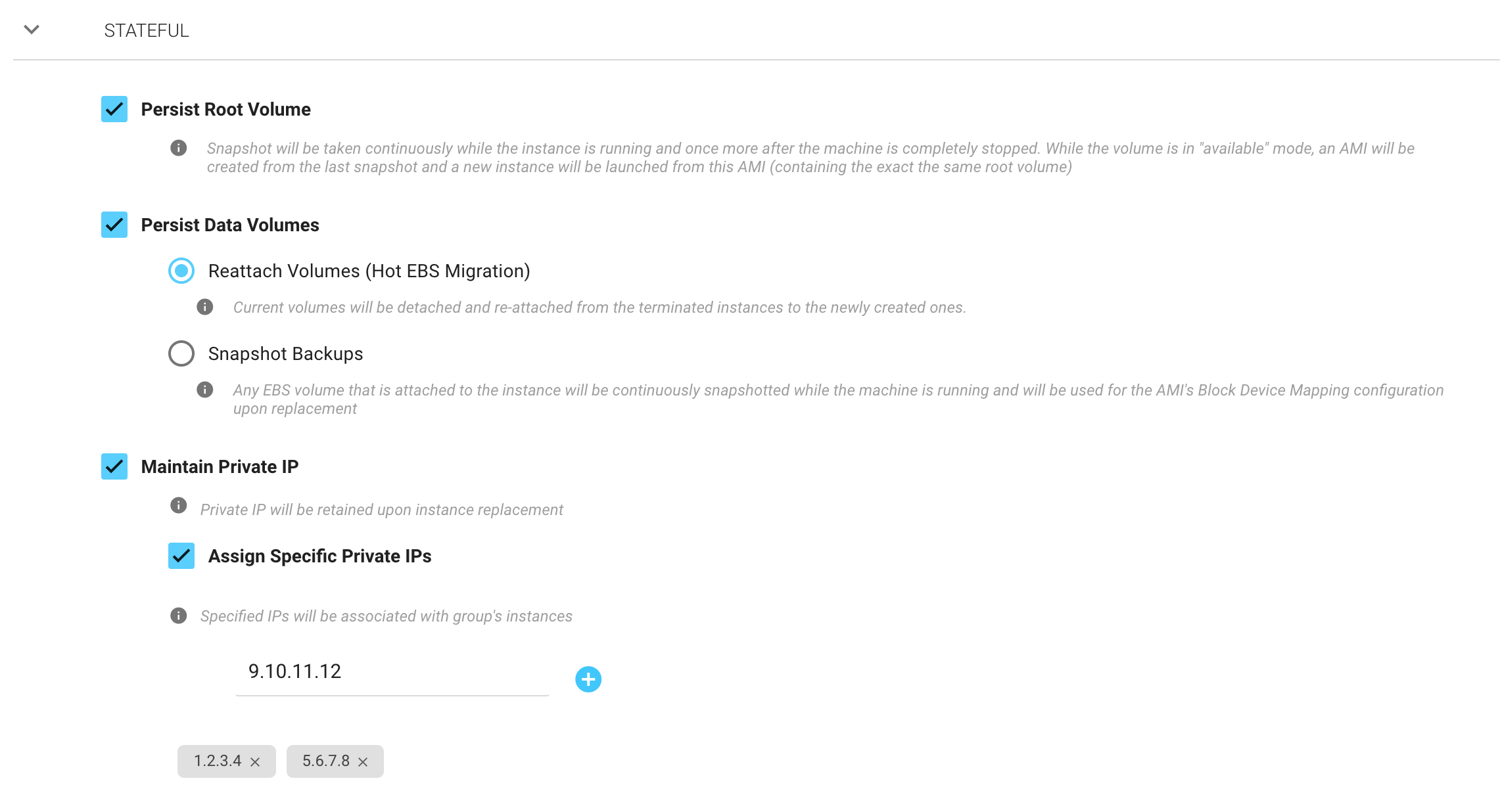Image resolution: width=1500 pixels, height=812 pixels.
Task: Click the Persist Root Volume label
Action: 225,110
